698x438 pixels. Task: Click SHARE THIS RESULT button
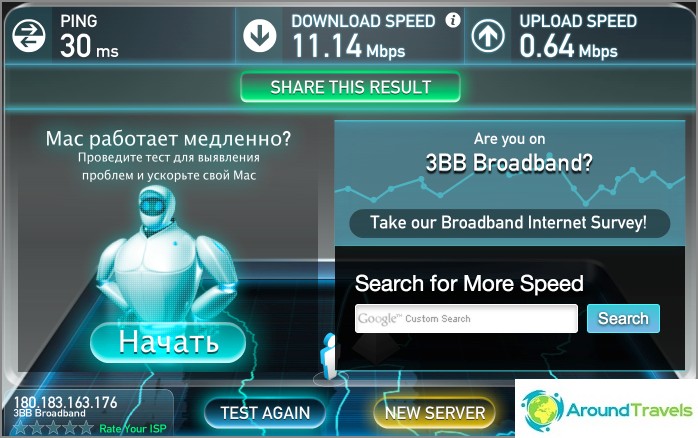[350, 87]
